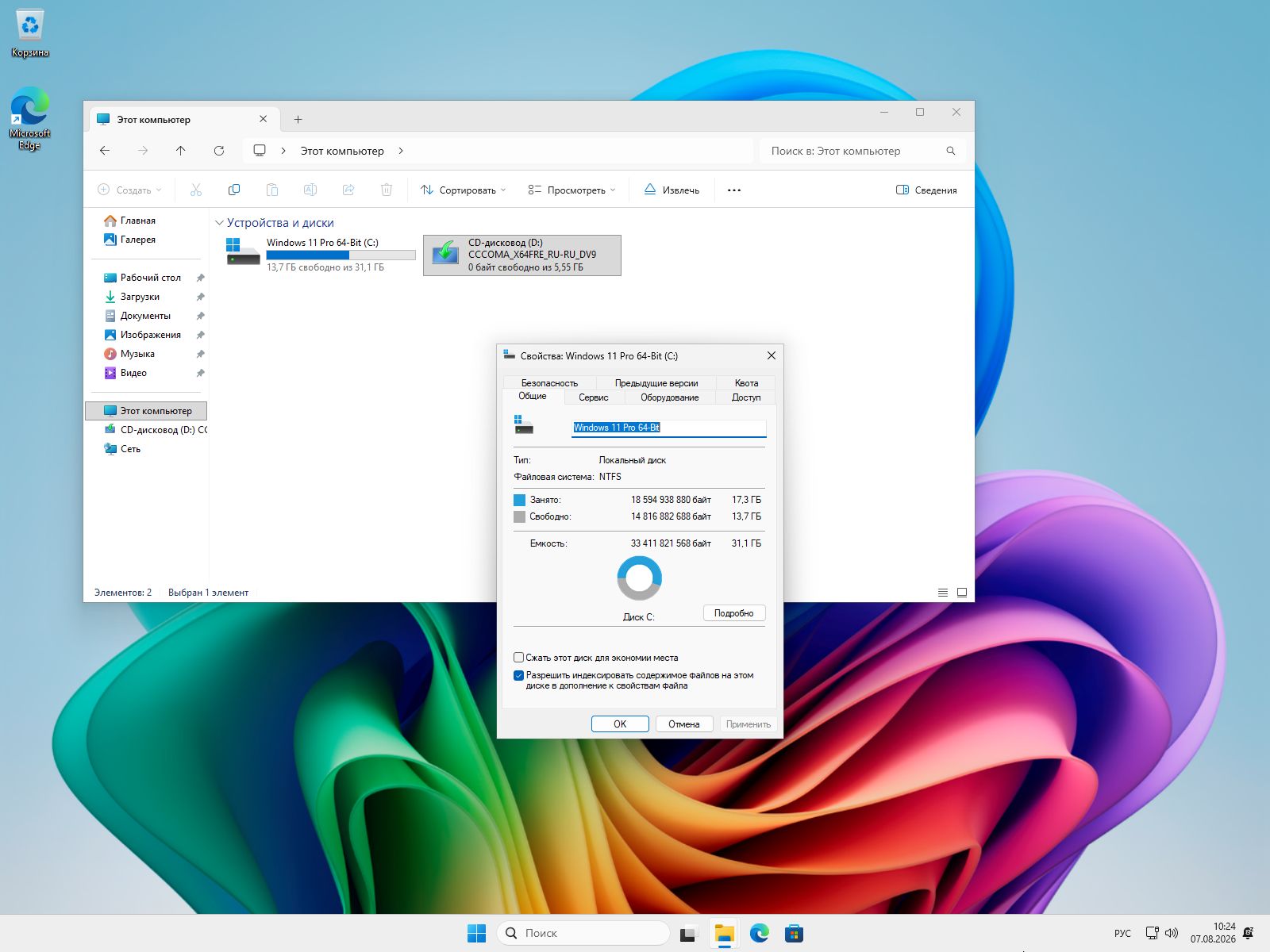
Task: Go back in File Explorer
Action: pos(105,151)
